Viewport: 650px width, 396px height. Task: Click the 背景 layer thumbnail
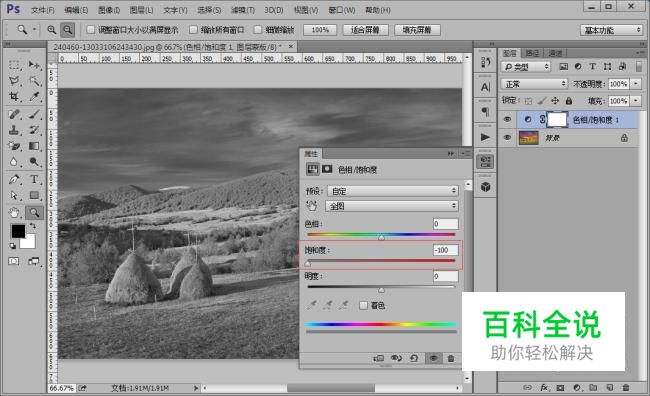(x=529, y=138)
